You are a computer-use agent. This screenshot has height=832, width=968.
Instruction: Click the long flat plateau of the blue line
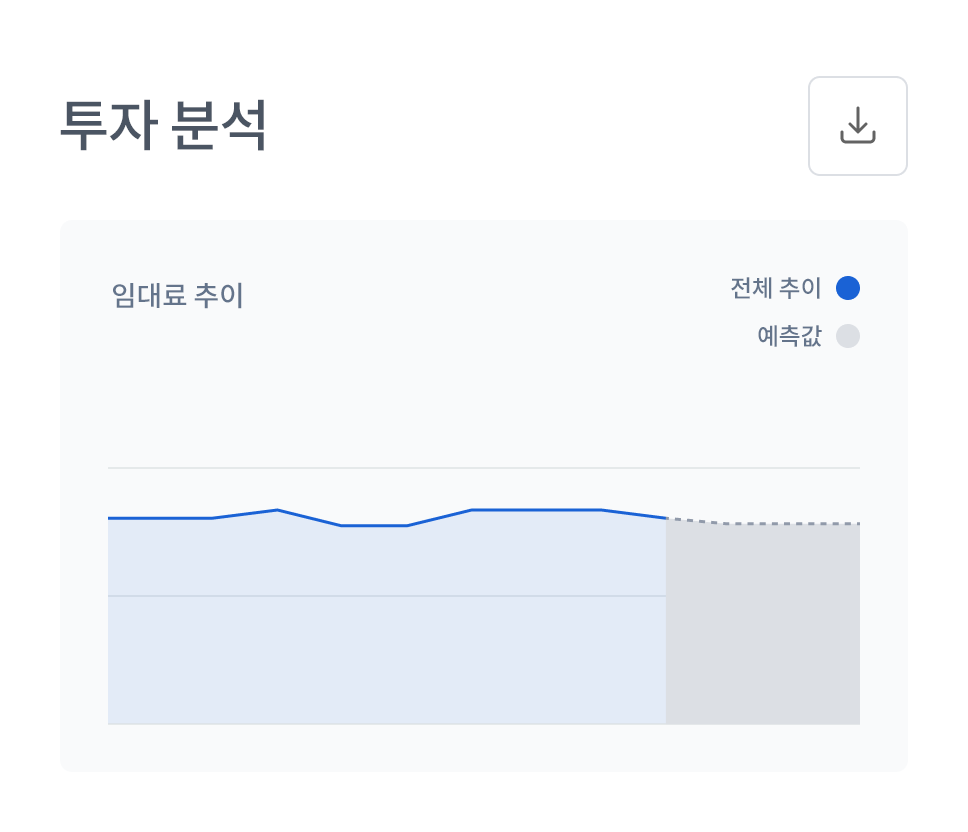point(536,510)
